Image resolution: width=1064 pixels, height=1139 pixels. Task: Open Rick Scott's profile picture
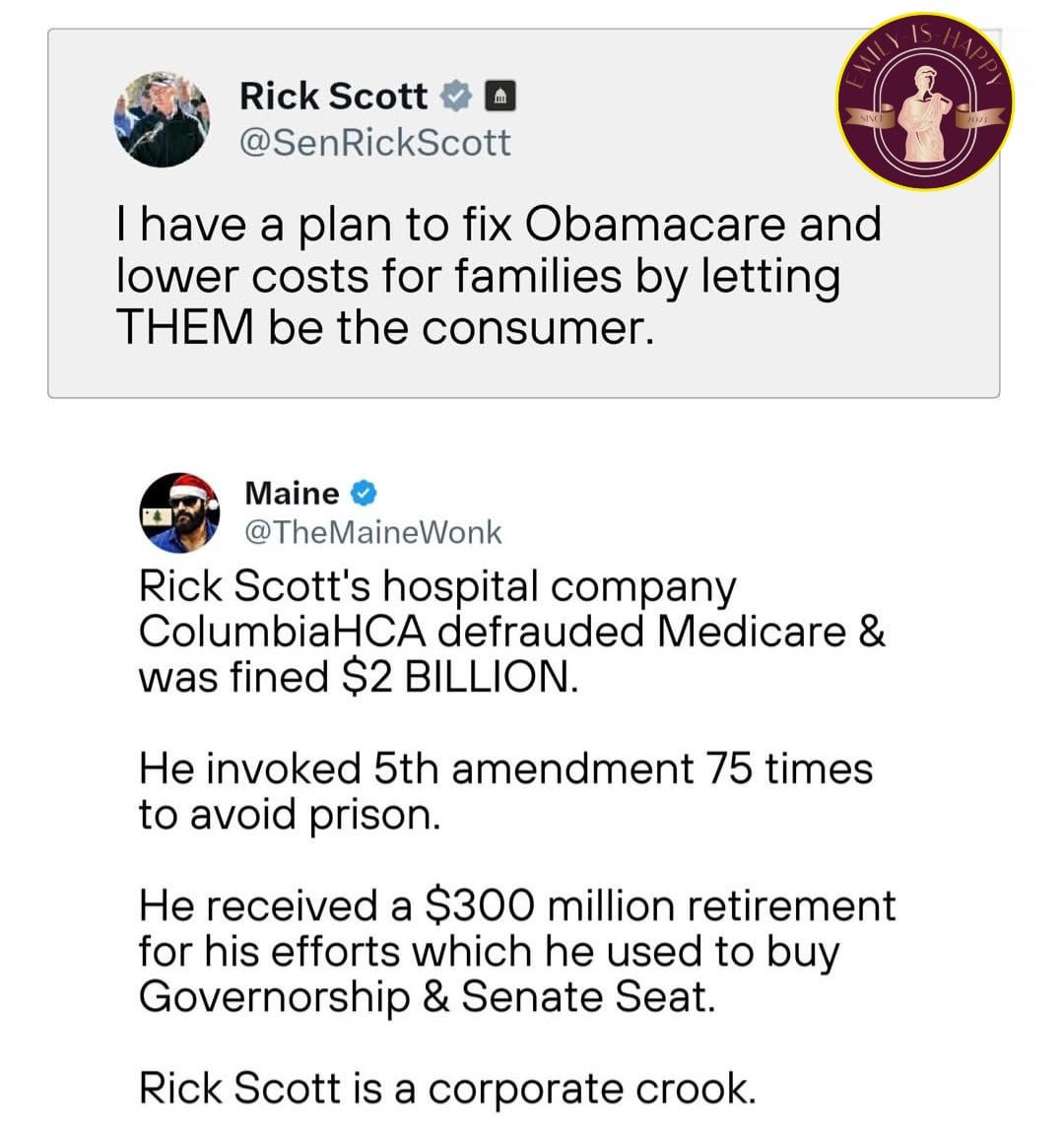(163, 119)
